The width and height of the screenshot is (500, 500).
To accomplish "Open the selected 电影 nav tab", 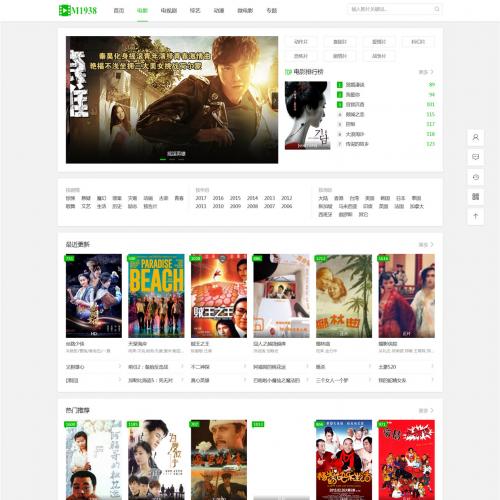I will (x=142, y=11).
